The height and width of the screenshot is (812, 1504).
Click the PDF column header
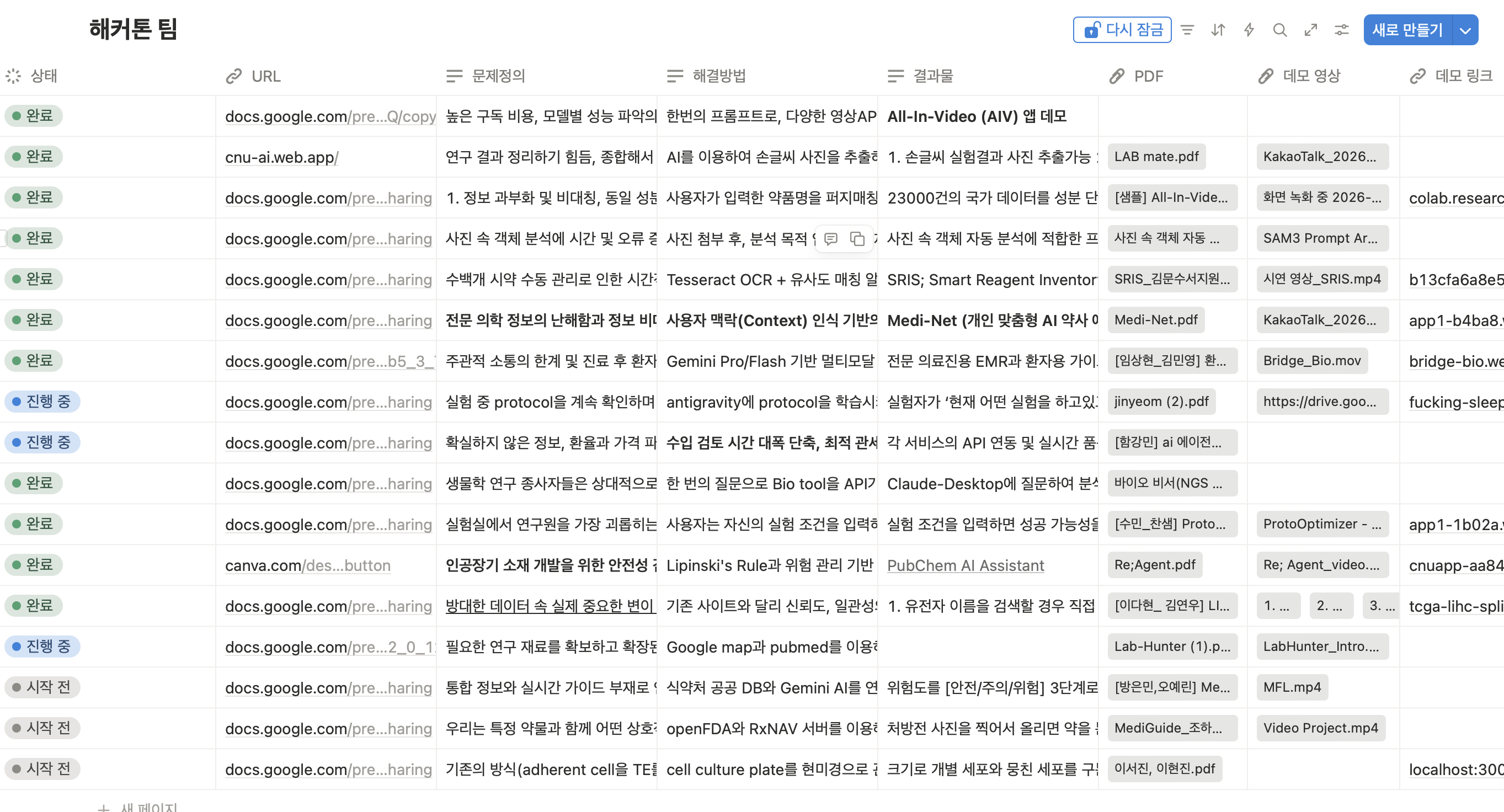pyautogui.click(x=1148, y=76)
